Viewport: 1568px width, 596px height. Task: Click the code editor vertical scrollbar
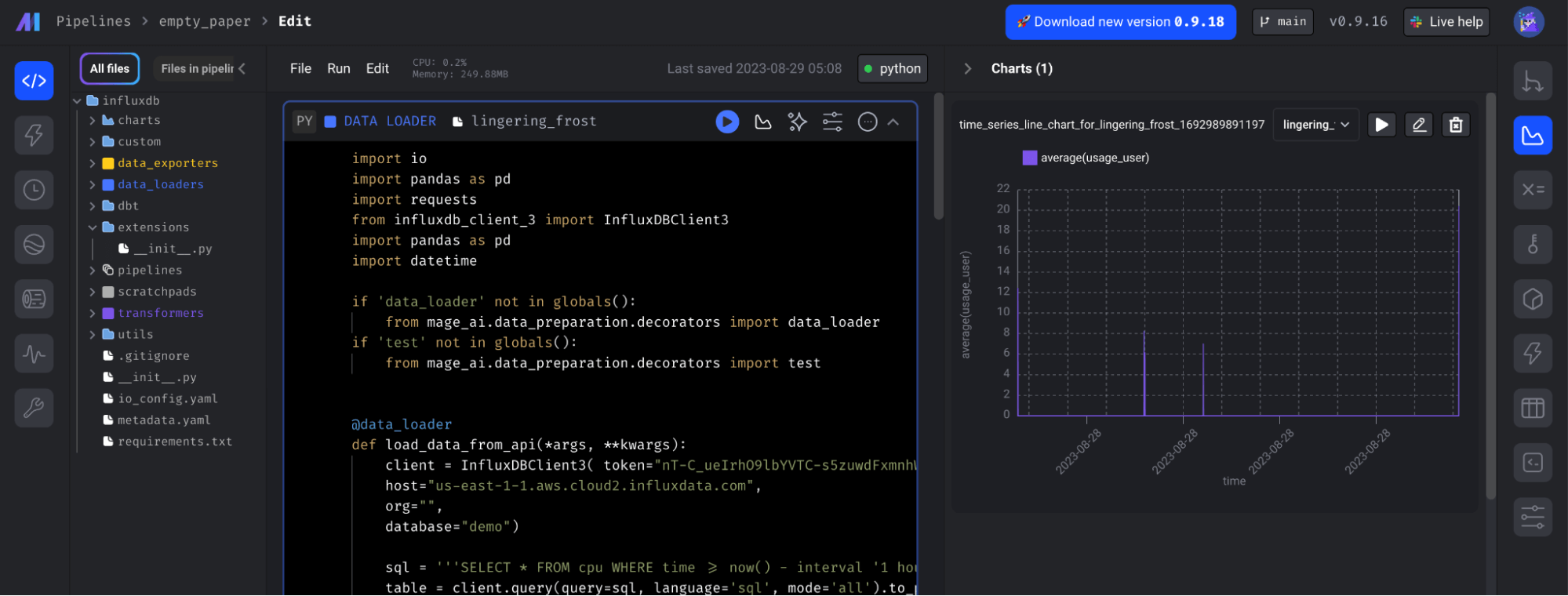tap(938, 157)
